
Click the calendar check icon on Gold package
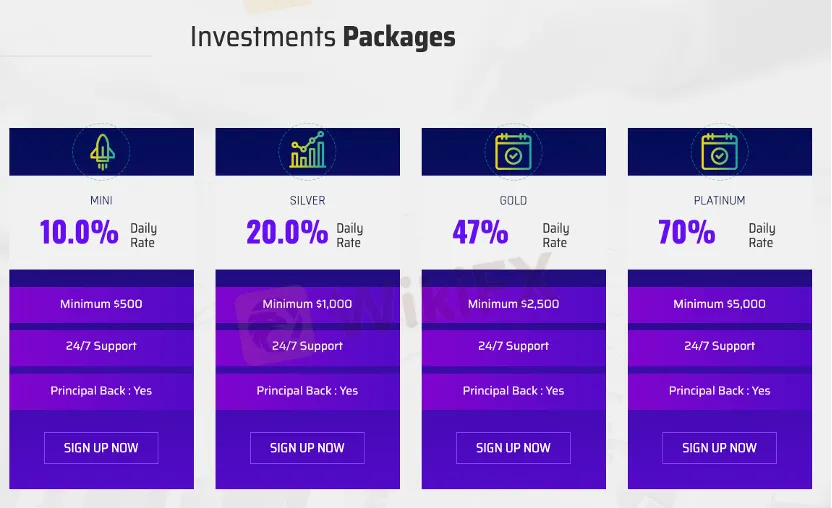[x=513, y=152]
